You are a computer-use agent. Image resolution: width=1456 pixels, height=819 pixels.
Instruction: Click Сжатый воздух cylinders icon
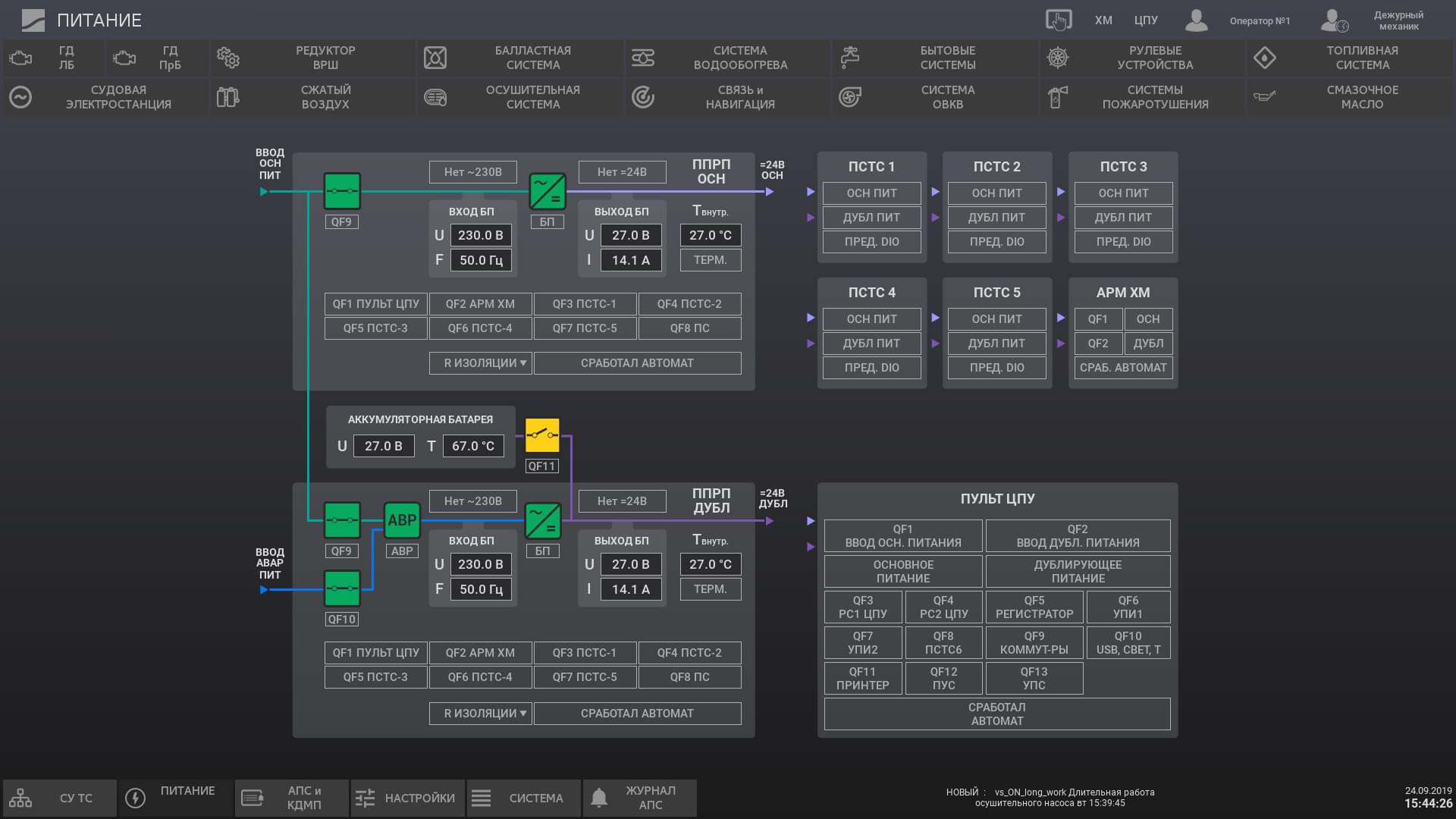[x=227, y=97]
